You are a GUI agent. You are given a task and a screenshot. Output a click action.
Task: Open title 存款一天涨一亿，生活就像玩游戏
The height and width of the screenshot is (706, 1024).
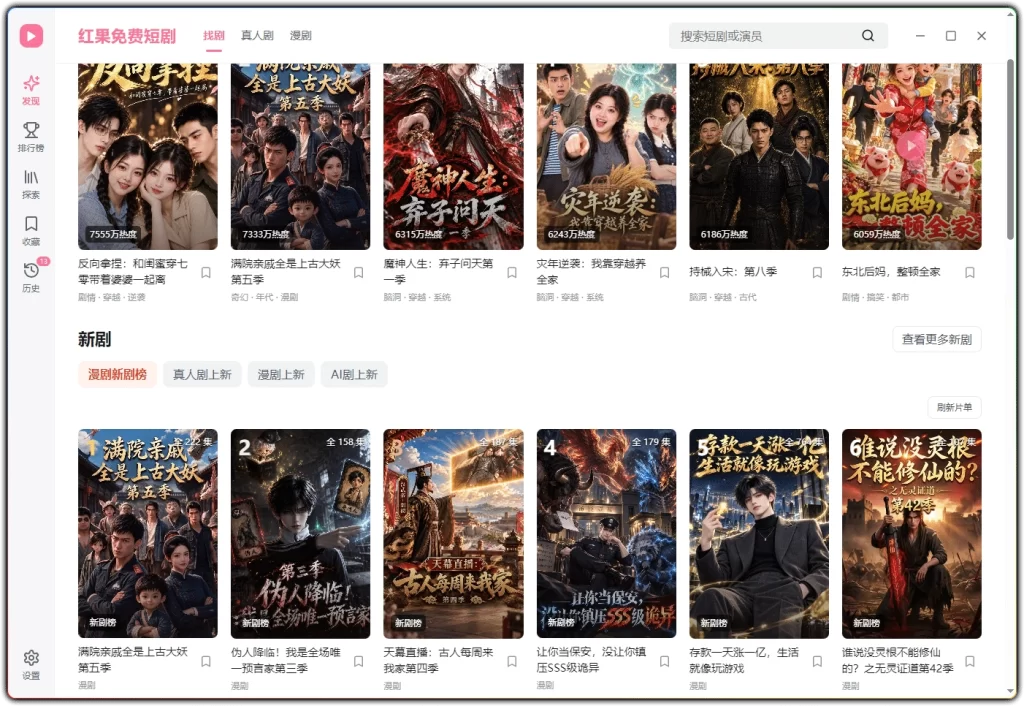click(x=744, y=660)
